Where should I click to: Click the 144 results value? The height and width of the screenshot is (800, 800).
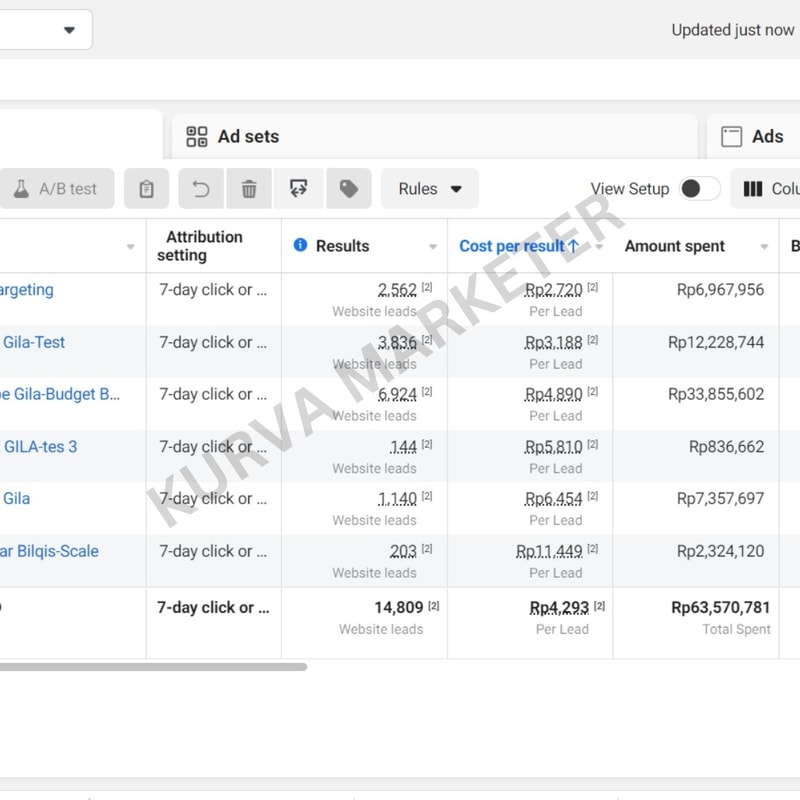tap(403, 447)
